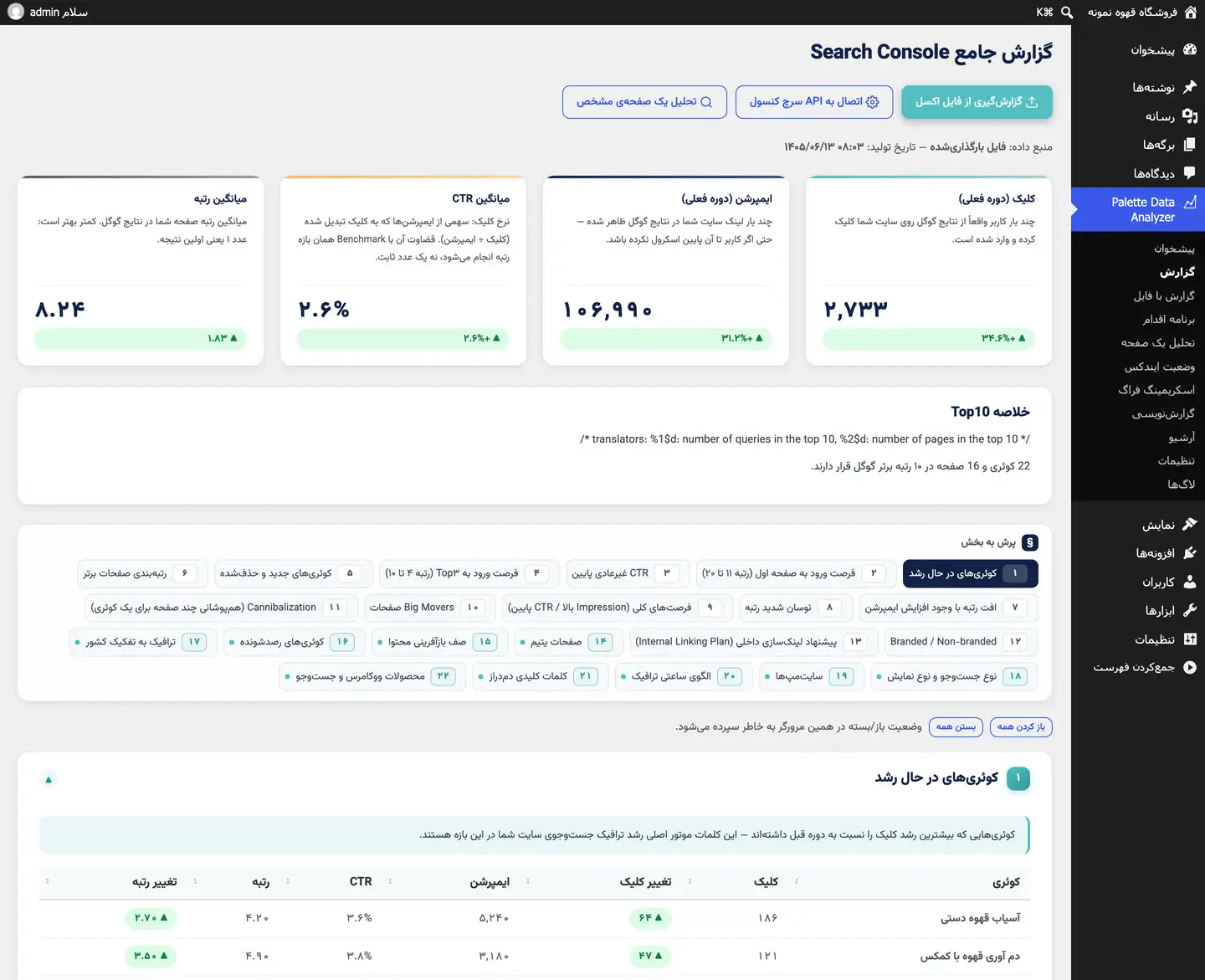Sort table by CTR column
1205x980 pixels.
click(x=361, y=881)
